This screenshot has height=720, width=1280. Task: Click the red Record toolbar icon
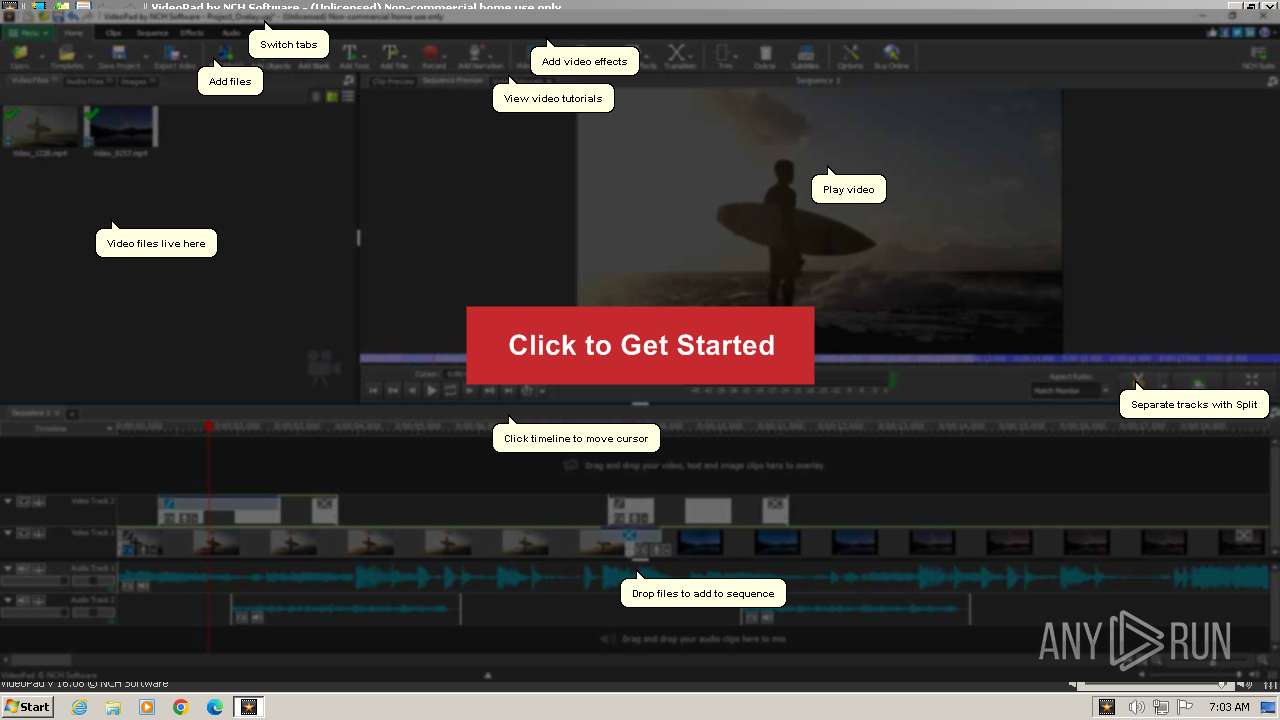(x=433, y=57)
